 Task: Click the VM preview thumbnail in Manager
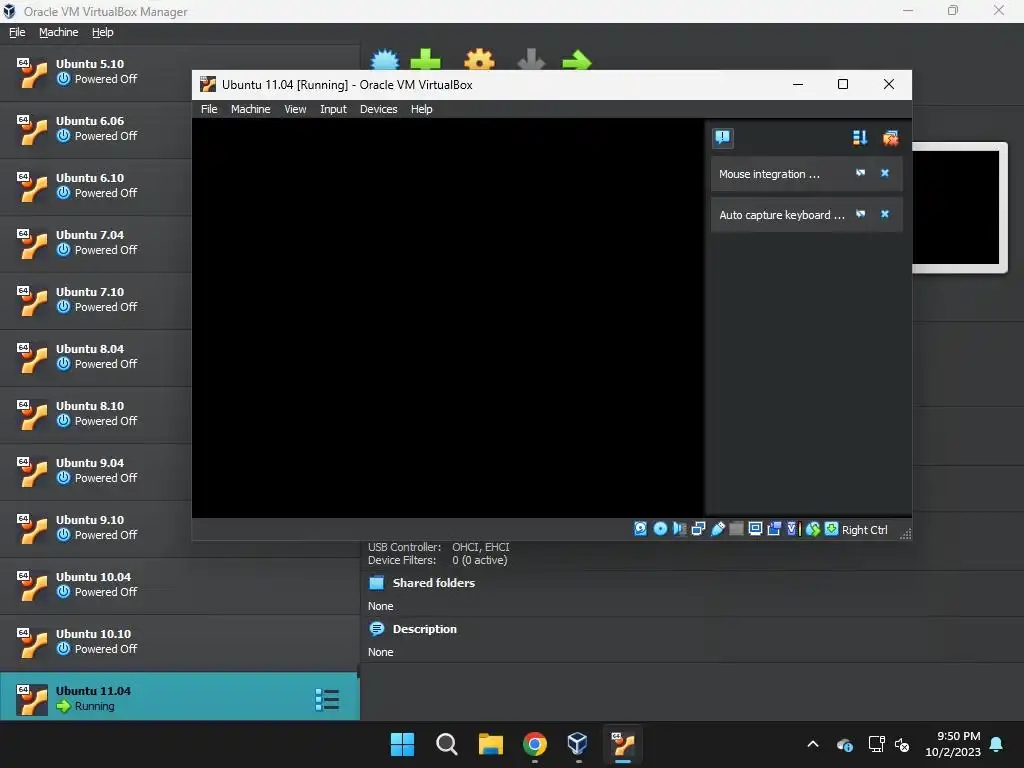tap(959, 208)
